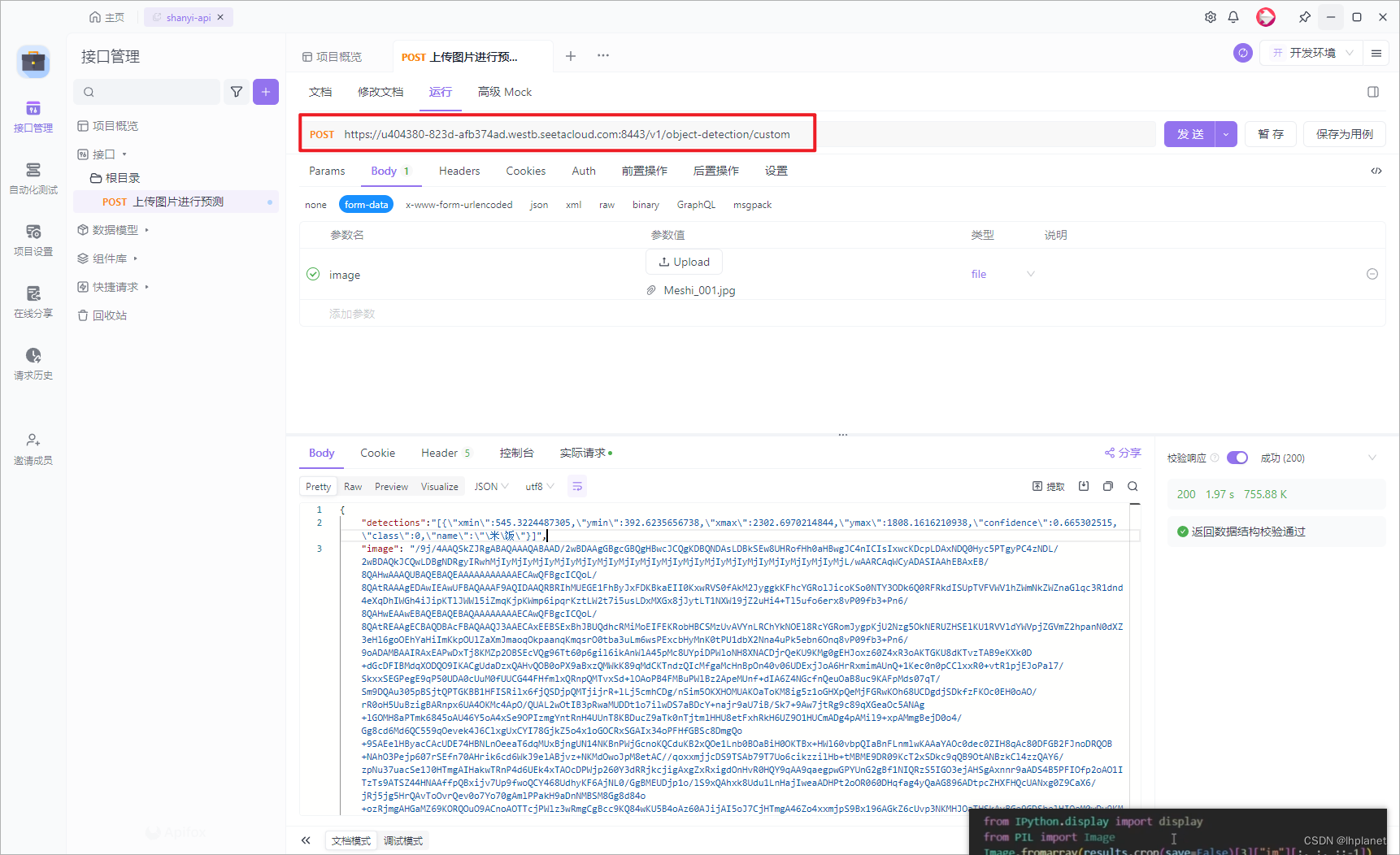Screen dimensions: 1400x855
Task: Select the binary body type
Action: point(646,205)
